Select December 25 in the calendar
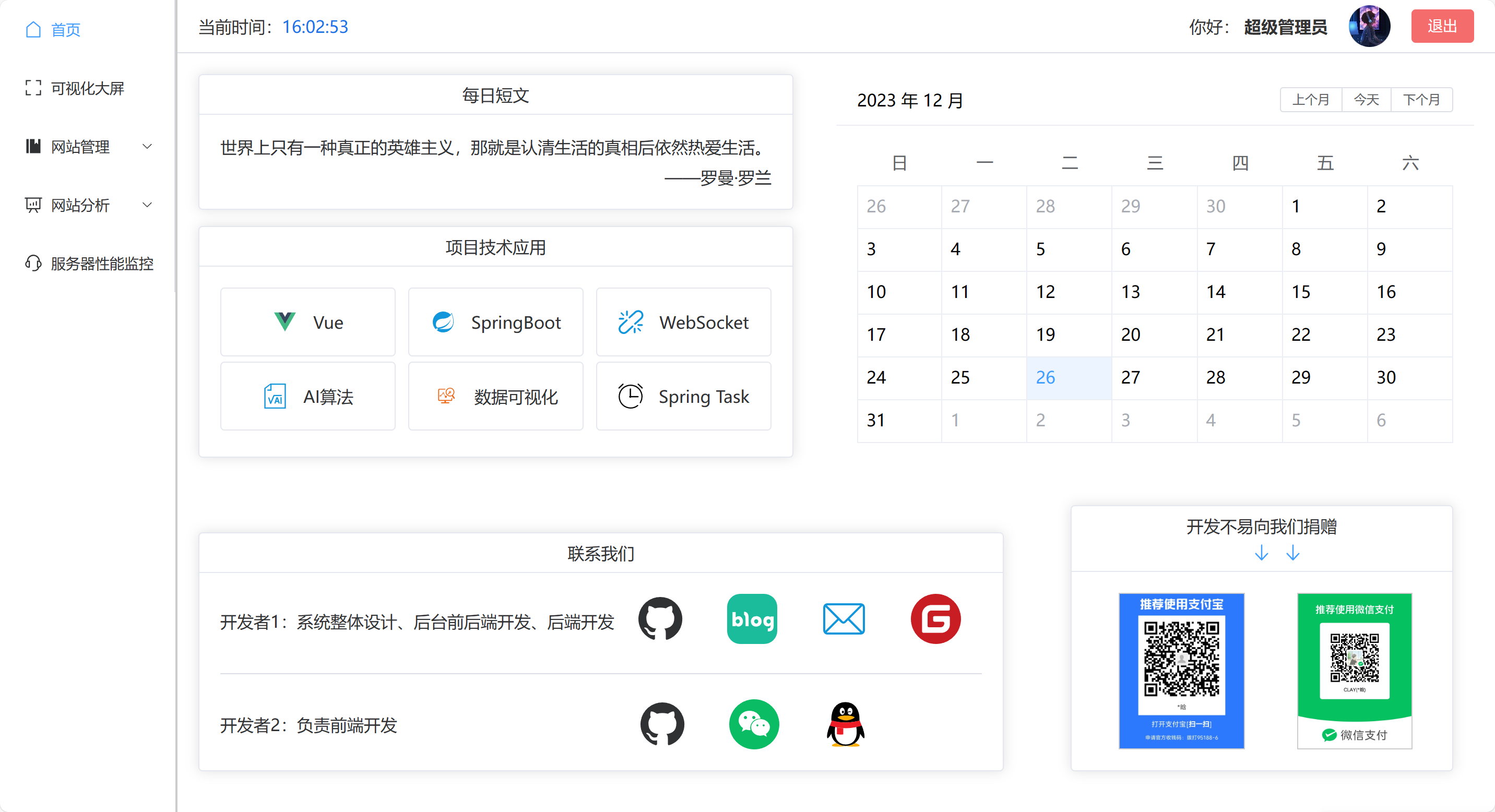The height and width of the screenshot is (812, 1495). coord(984,378)
